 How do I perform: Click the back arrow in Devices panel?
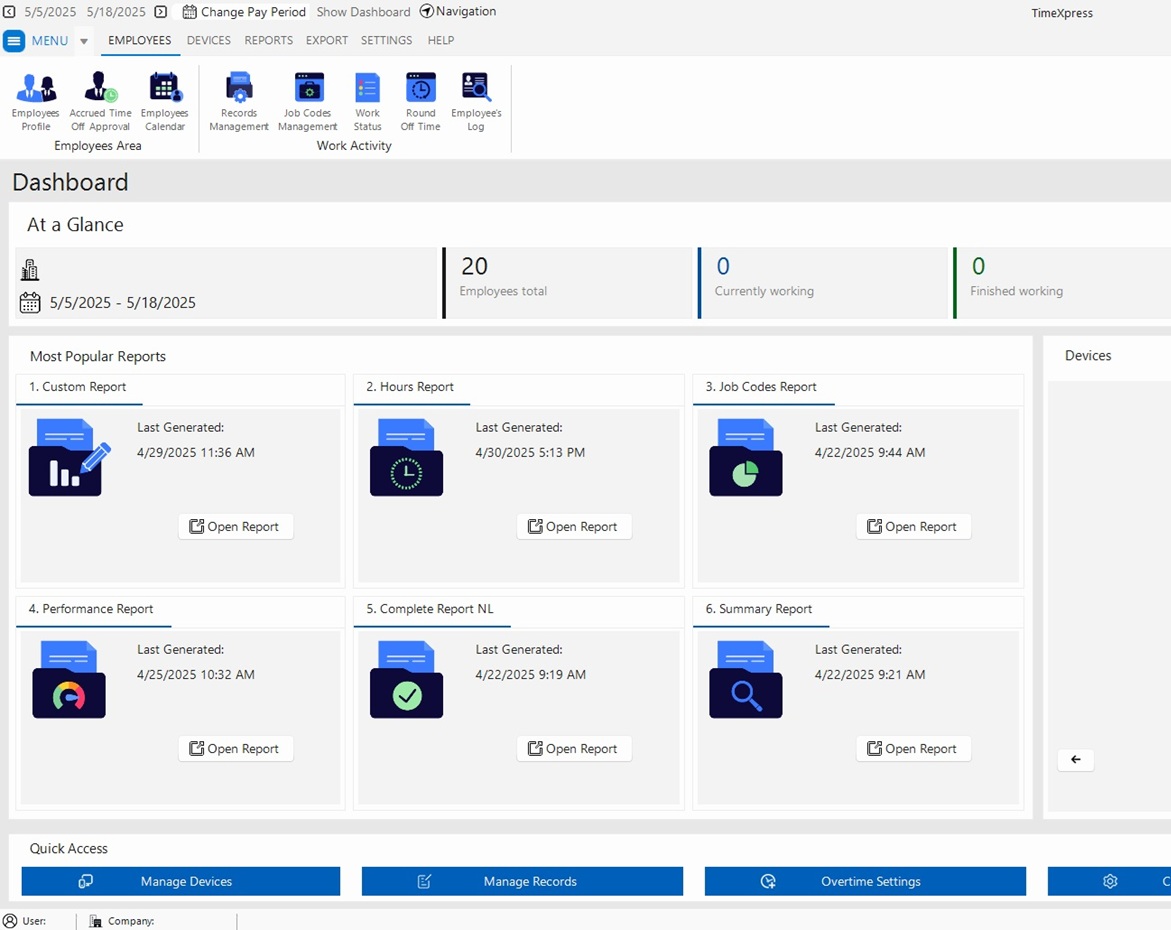[1075, 760]
